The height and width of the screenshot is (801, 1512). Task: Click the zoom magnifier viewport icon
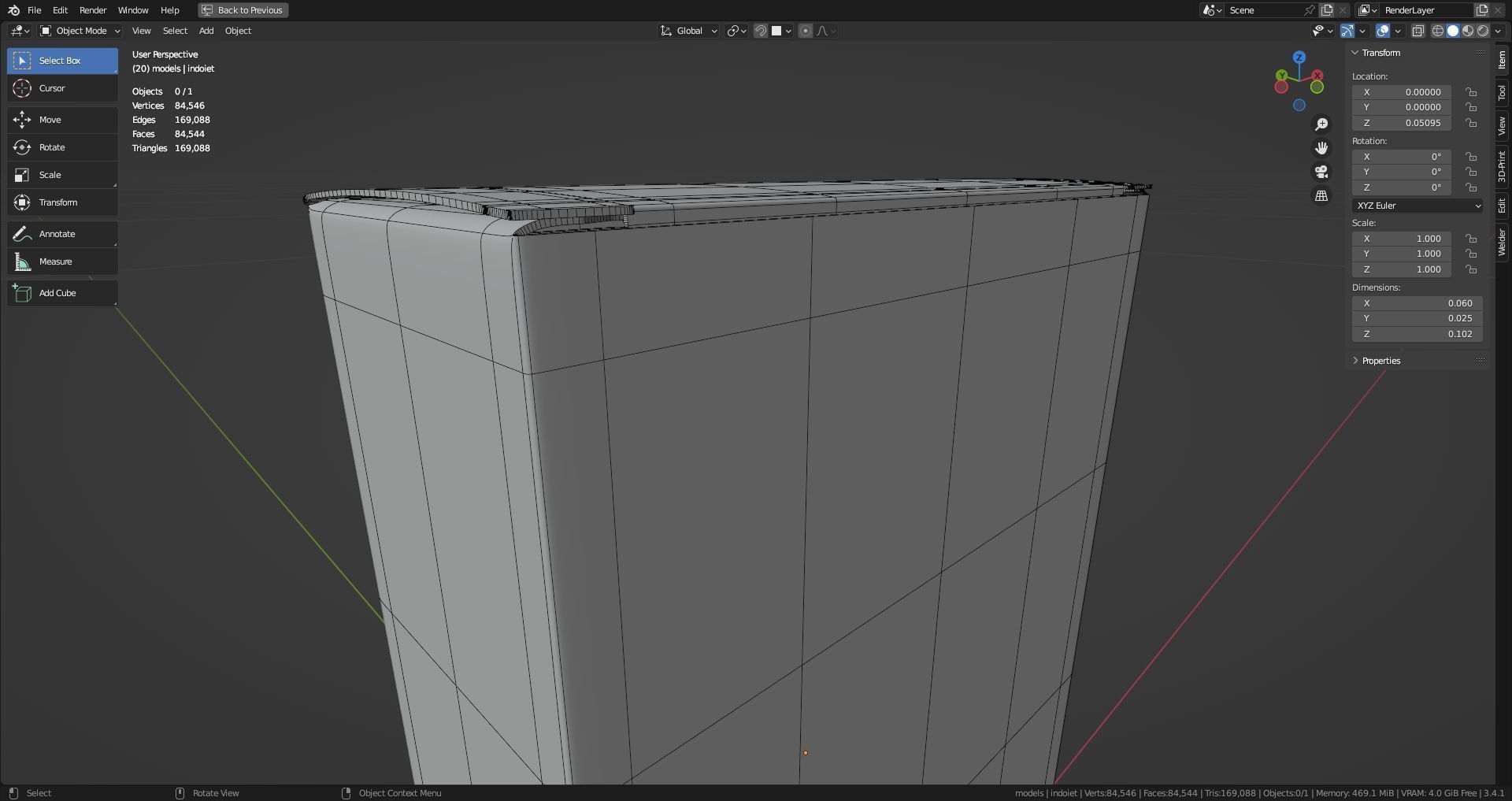coord(1321,124)
